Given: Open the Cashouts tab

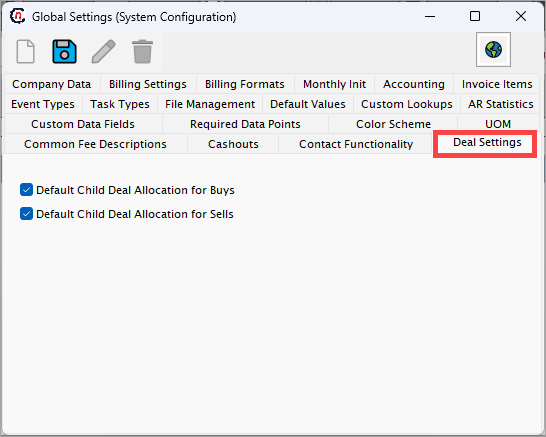Looking at the screenshot, I should (x=233, y=144).
